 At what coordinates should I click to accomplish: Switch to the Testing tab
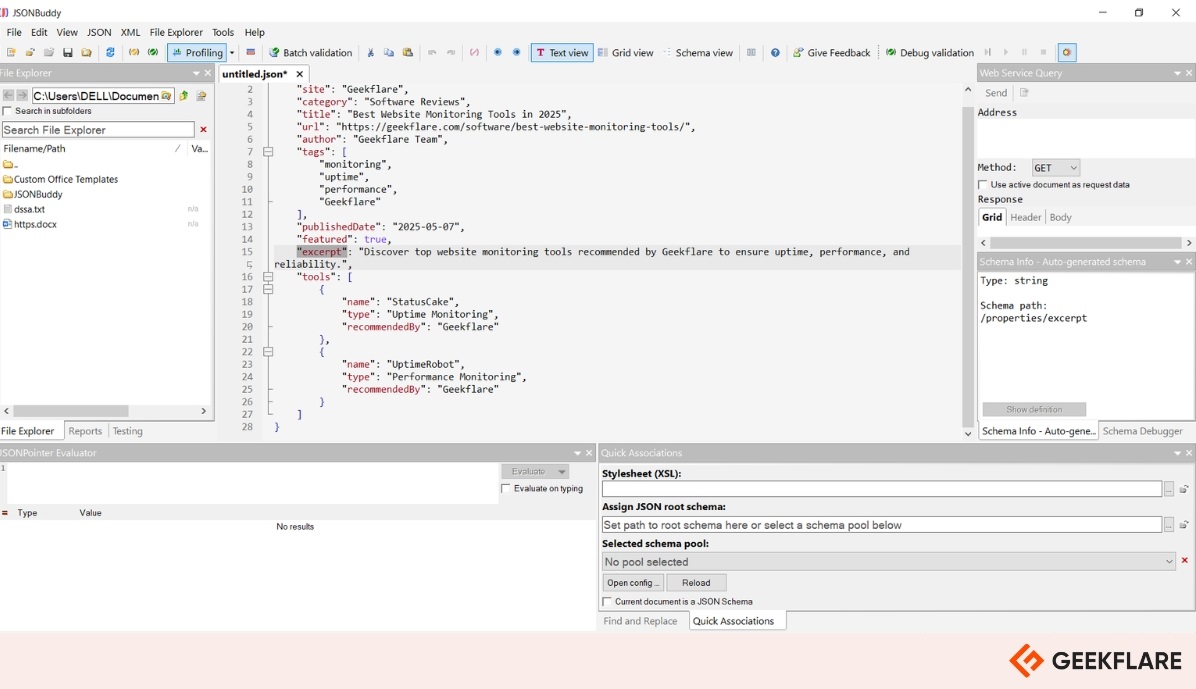(x=127, y=431)
